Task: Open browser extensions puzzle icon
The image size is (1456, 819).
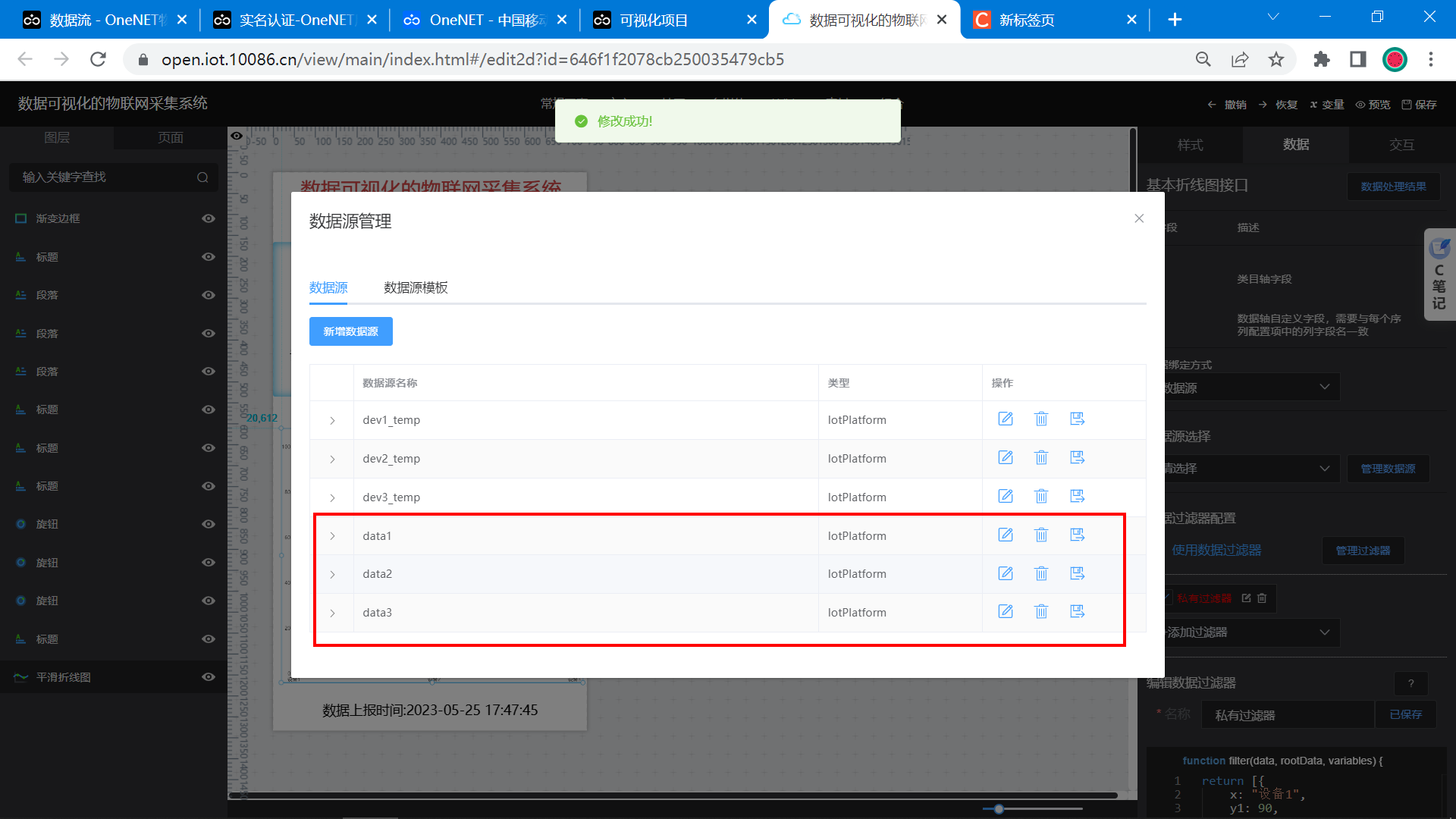Action: pos(1322,59)
